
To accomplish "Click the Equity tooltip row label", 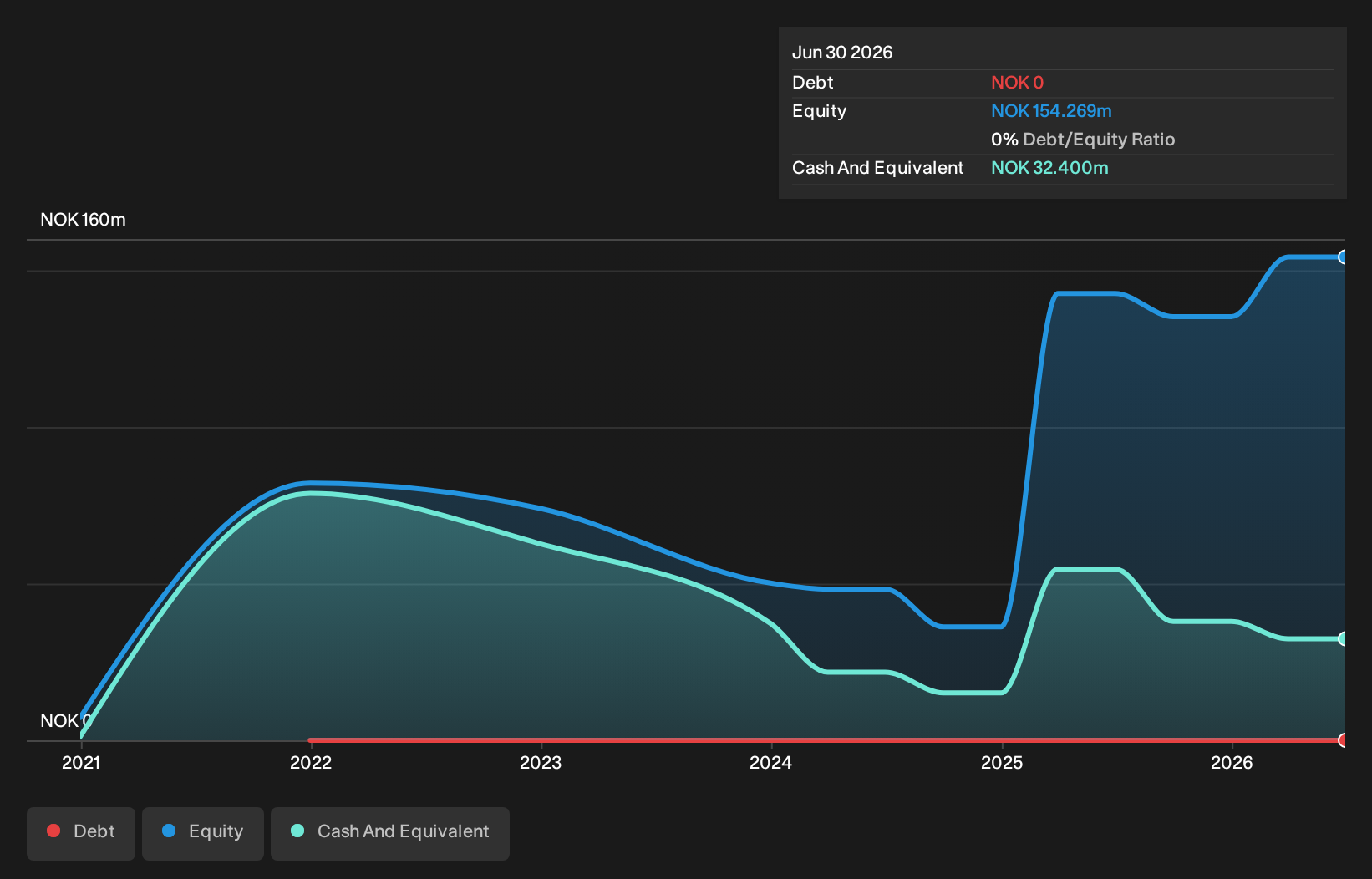I will click(819, 111).
